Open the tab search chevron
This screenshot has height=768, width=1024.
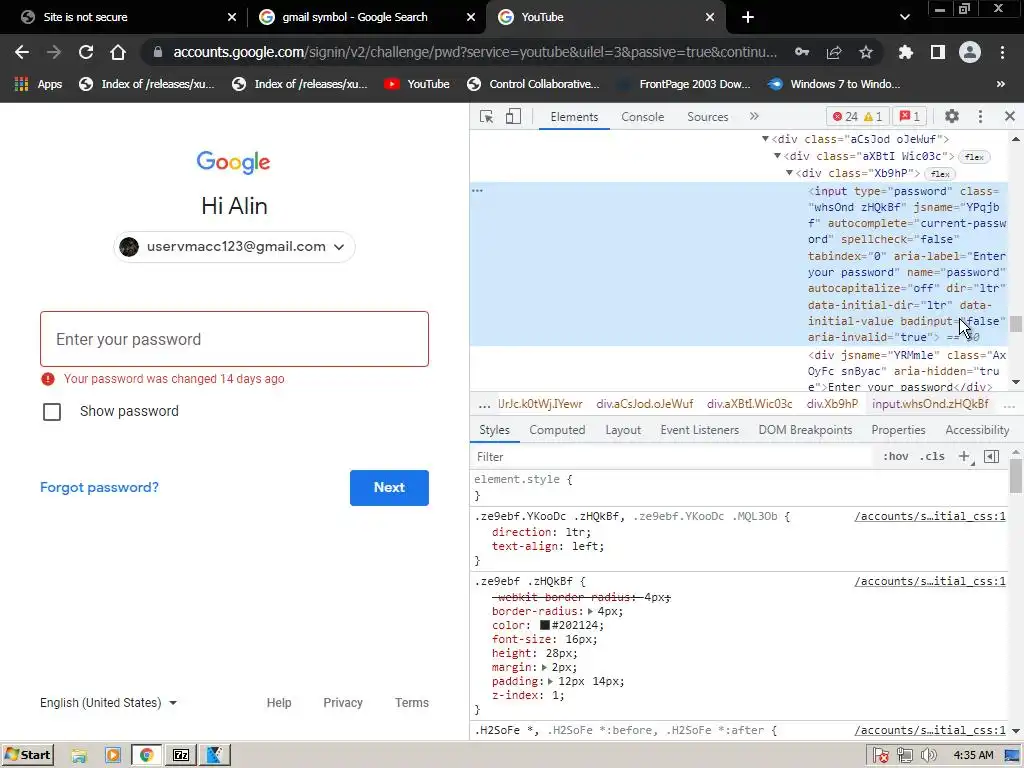(x=904, y=17)
